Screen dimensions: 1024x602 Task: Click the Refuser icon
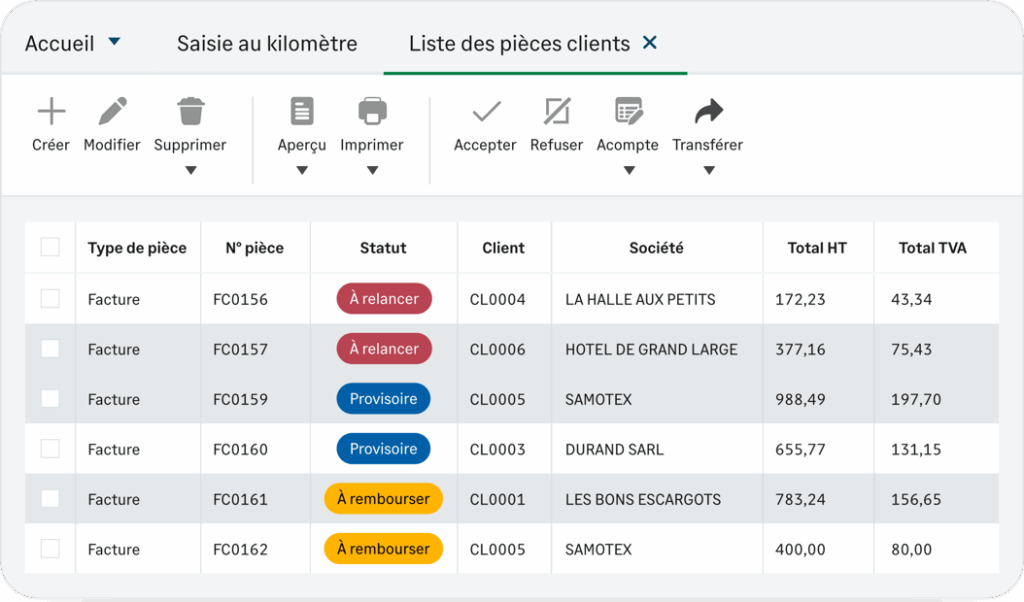(556, 111)
